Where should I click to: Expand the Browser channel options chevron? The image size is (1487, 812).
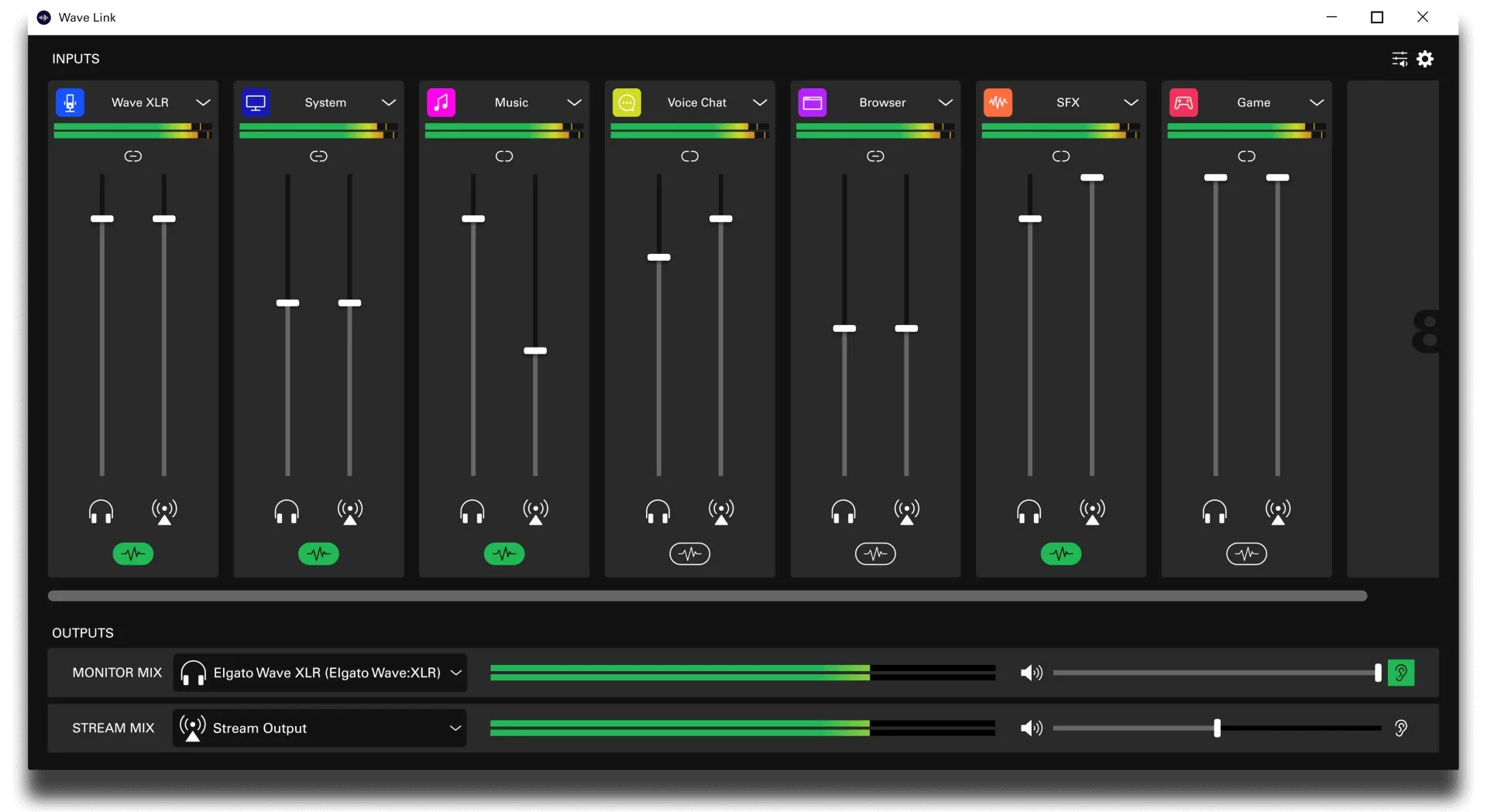(x=945, y=102)
